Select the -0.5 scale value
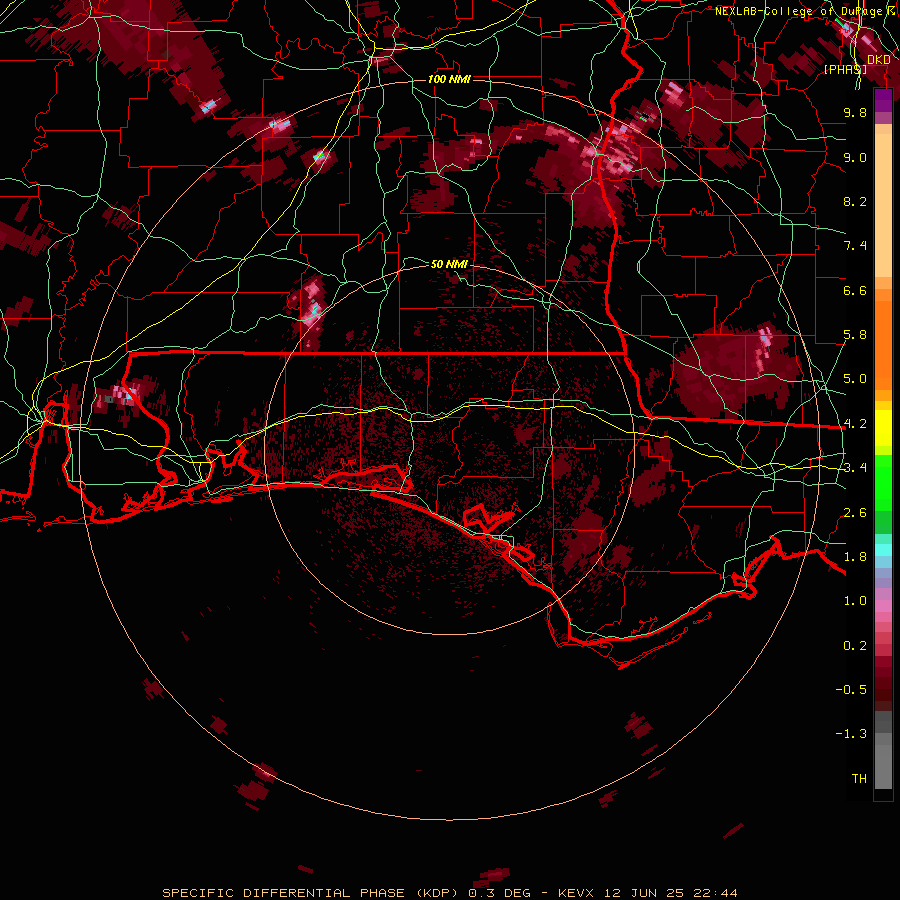The height and width of the screenshot is (900, 900). click(851, 690)
